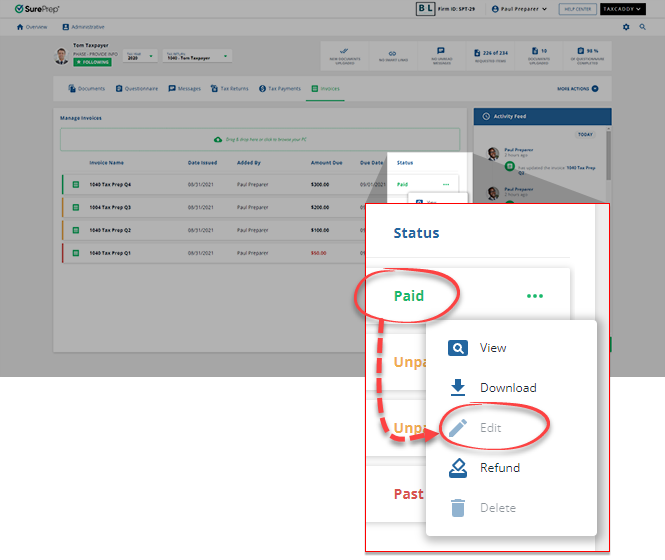The height and width of the screenshot is (560, 665).
Task: Choose Edit from the invoice menu
Action: [x=511, y=428]
